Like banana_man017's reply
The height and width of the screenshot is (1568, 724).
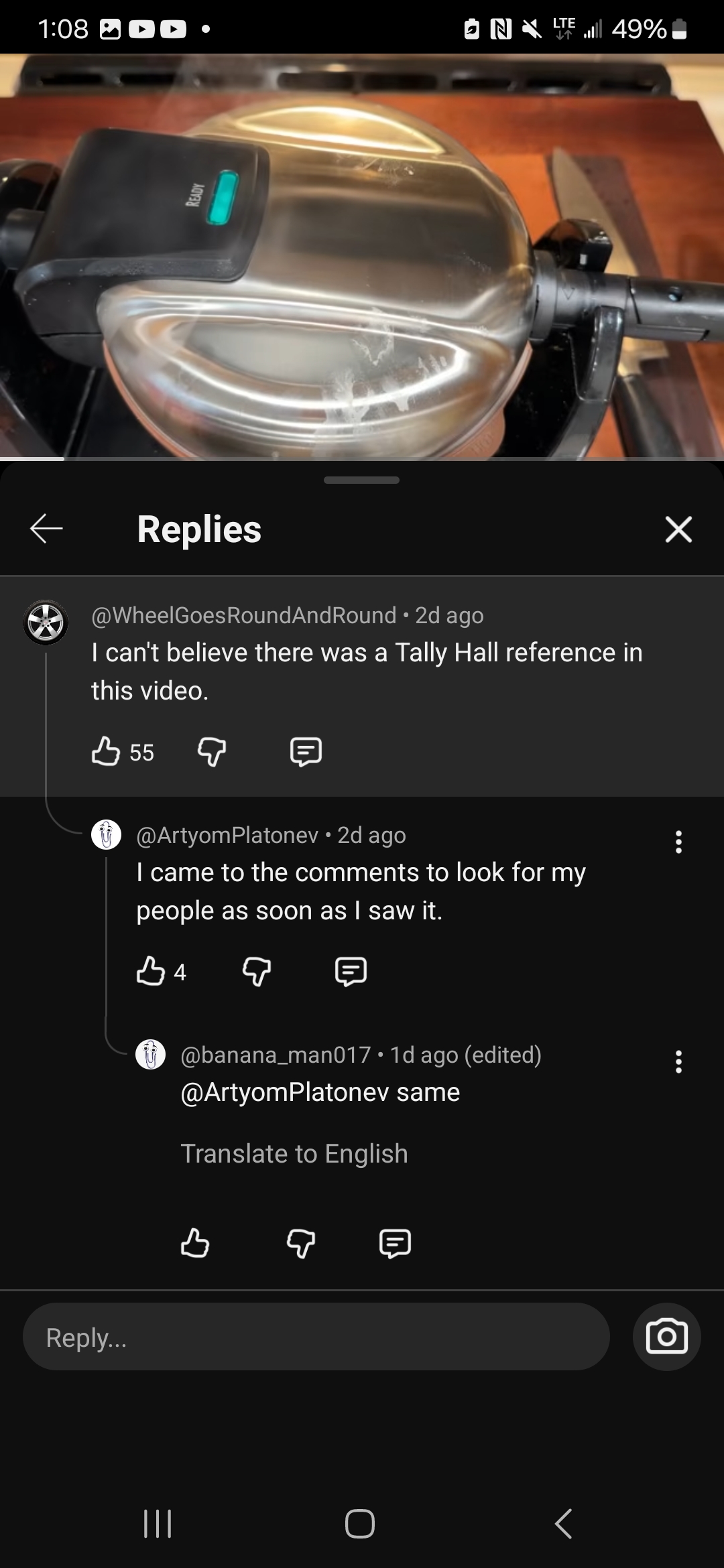[195, 1243]
